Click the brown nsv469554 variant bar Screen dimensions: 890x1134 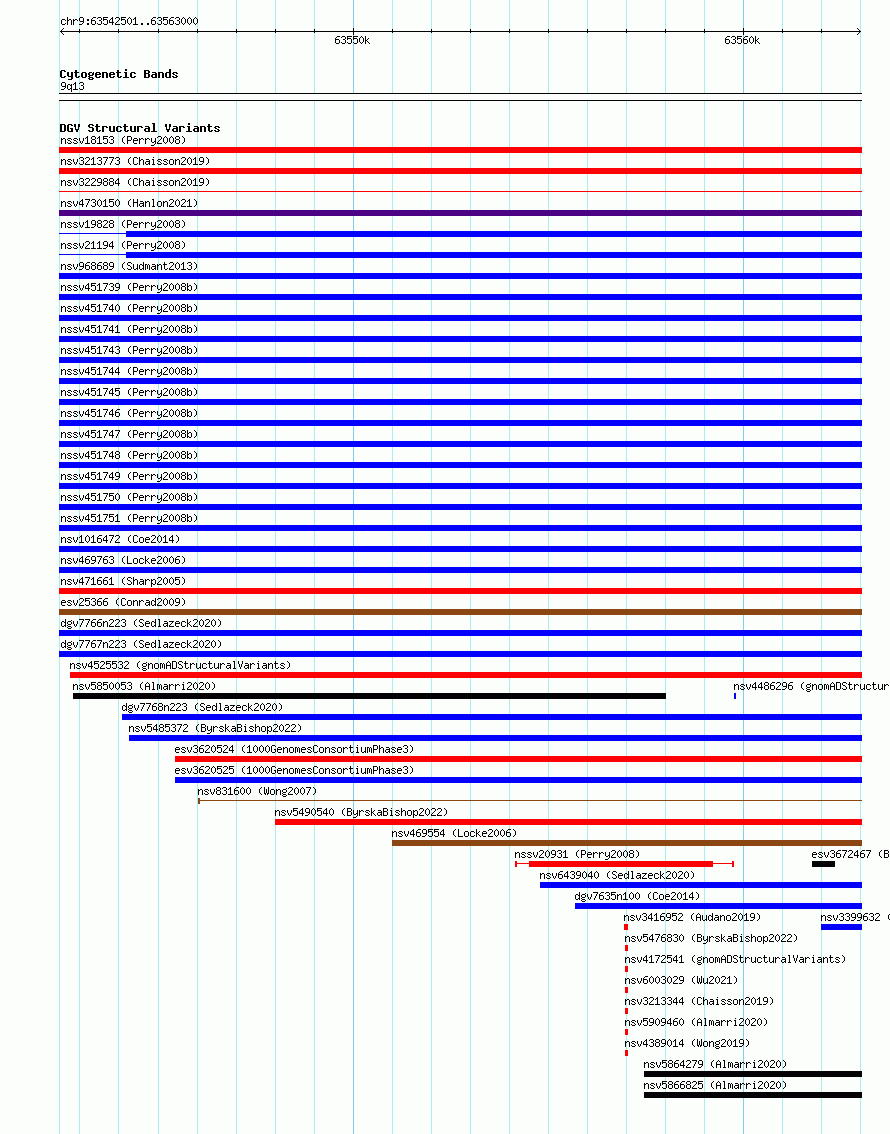(627, 843)
